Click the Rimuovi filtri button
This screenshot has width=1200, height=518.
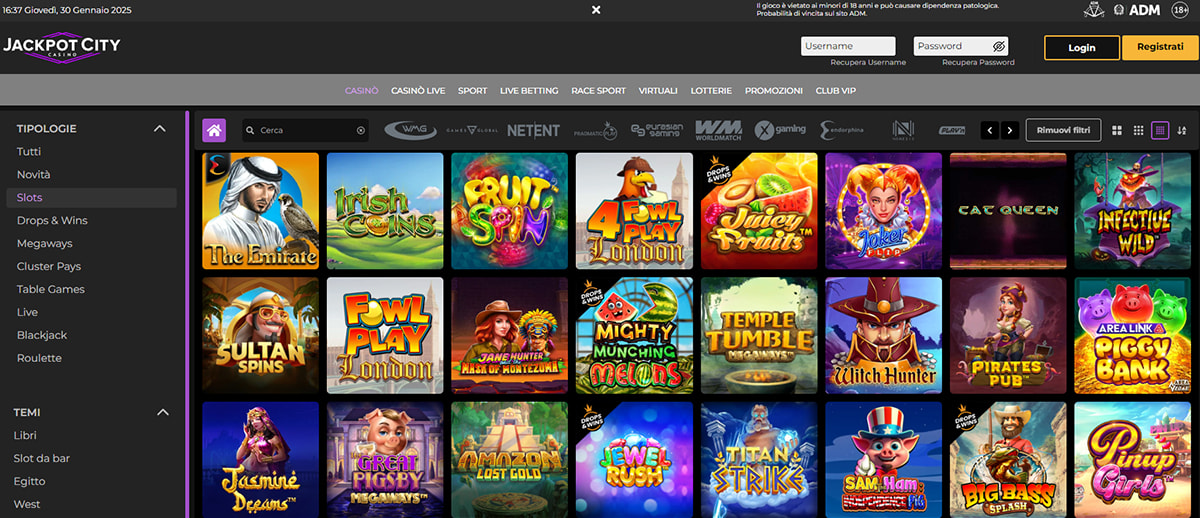[x=1064, y=130]
